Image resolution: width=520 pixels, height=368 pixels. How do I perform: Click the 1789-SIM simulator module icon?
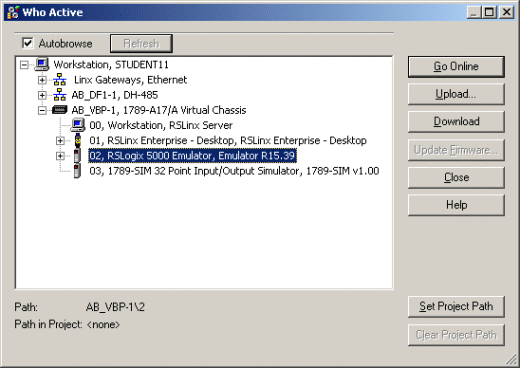(x=77, y=171)
